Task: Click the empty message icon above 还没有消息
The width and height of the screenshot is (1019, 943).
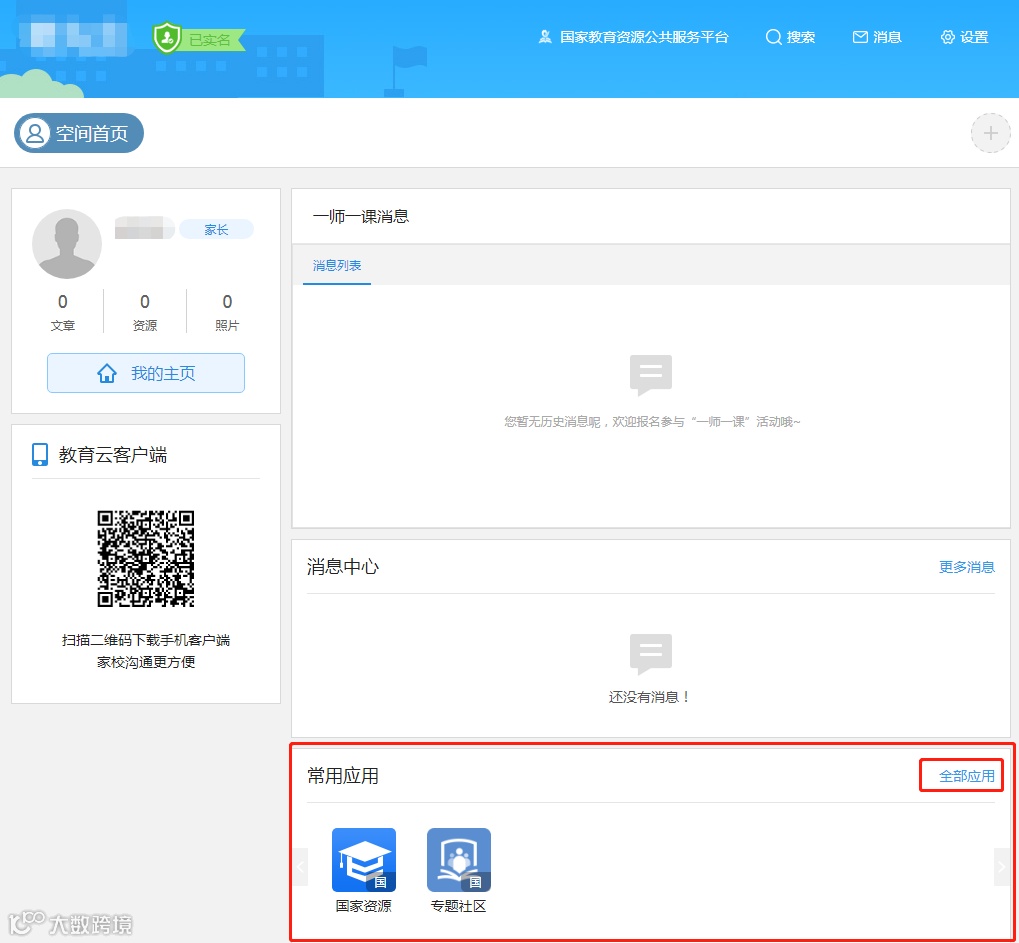Action: coord(651,654)
